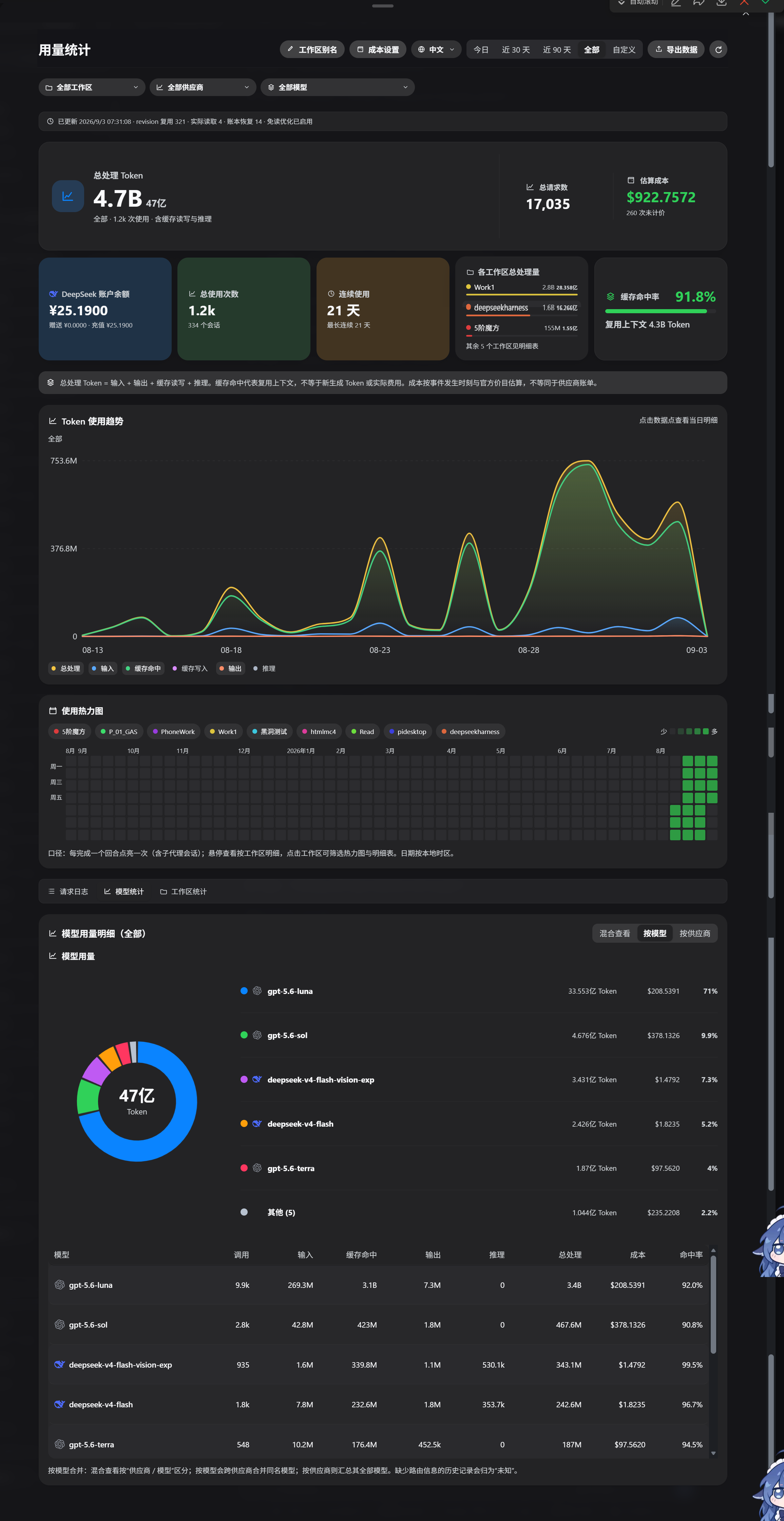Click the green 缓存命中率 progress bar
This screenshot has width=784, height=1521.
pyautogui.click(x=660, y=311)
